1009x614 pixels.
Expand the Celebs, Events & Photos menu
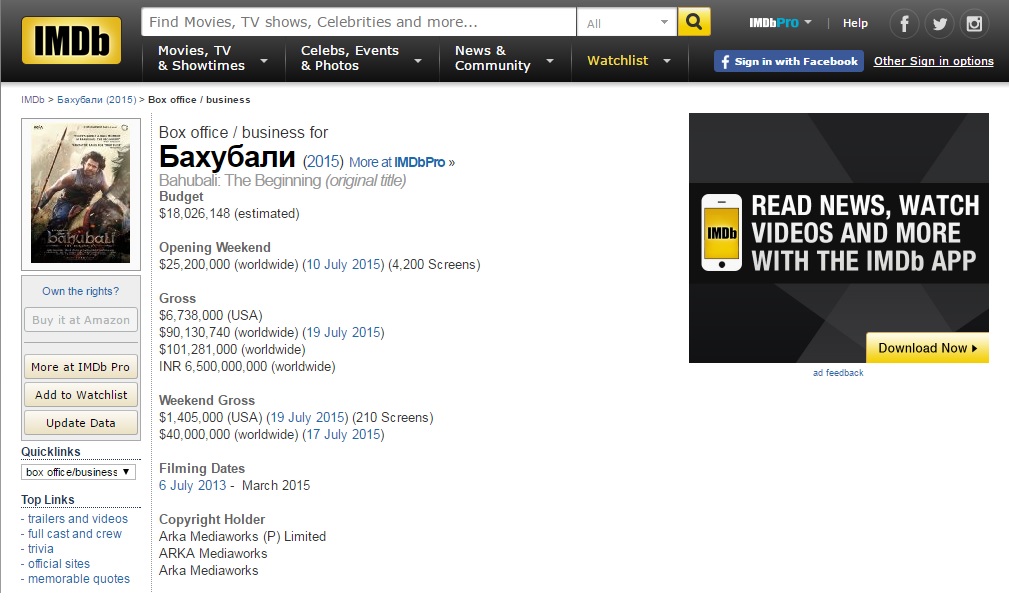coord(360,59)
